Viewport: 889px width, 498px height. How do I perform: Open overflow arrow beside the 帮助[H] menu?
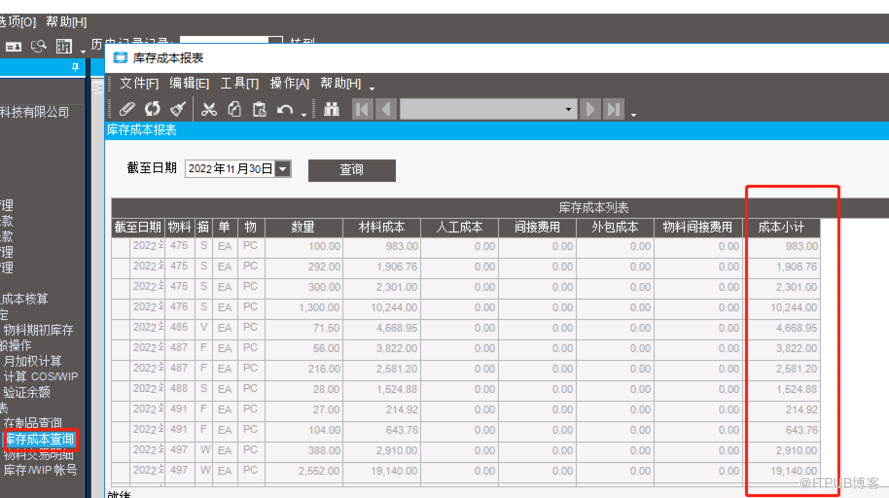(372, 88)
